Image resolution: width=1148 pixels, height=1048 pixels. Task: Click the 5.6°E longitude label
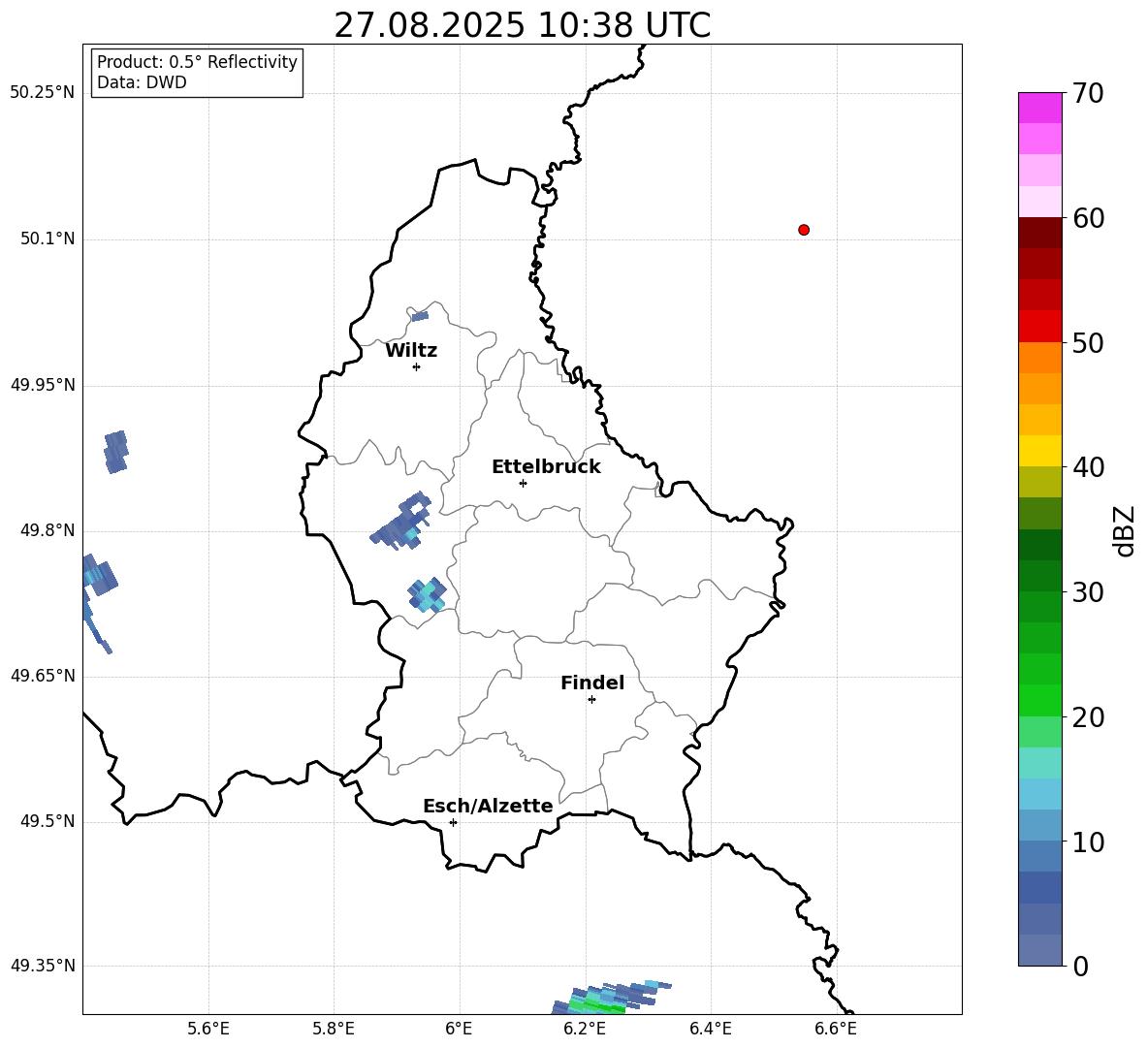208,1029
